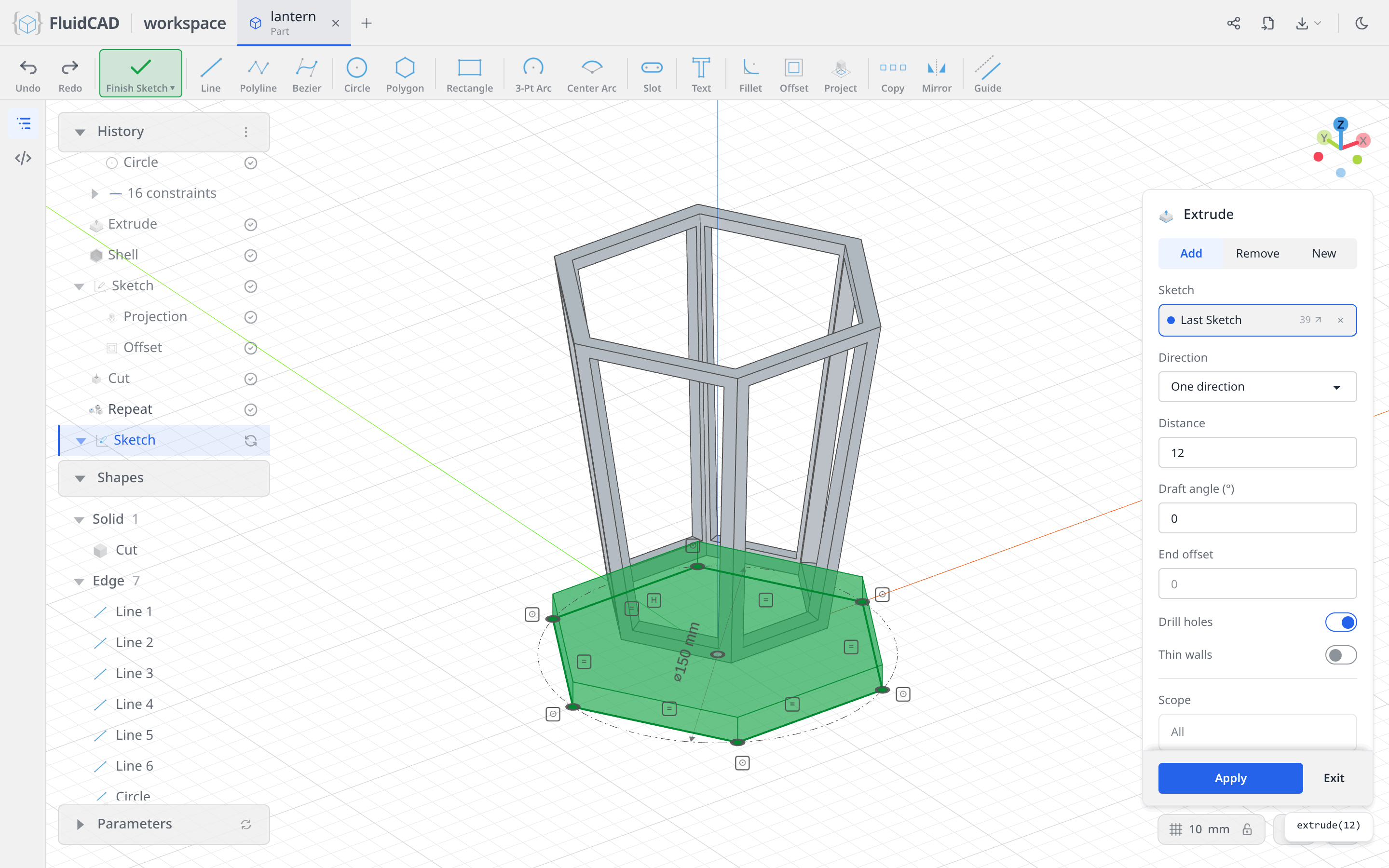Toggle dark mode moon icon
Screen dimensions: 1389x868
1362,23
